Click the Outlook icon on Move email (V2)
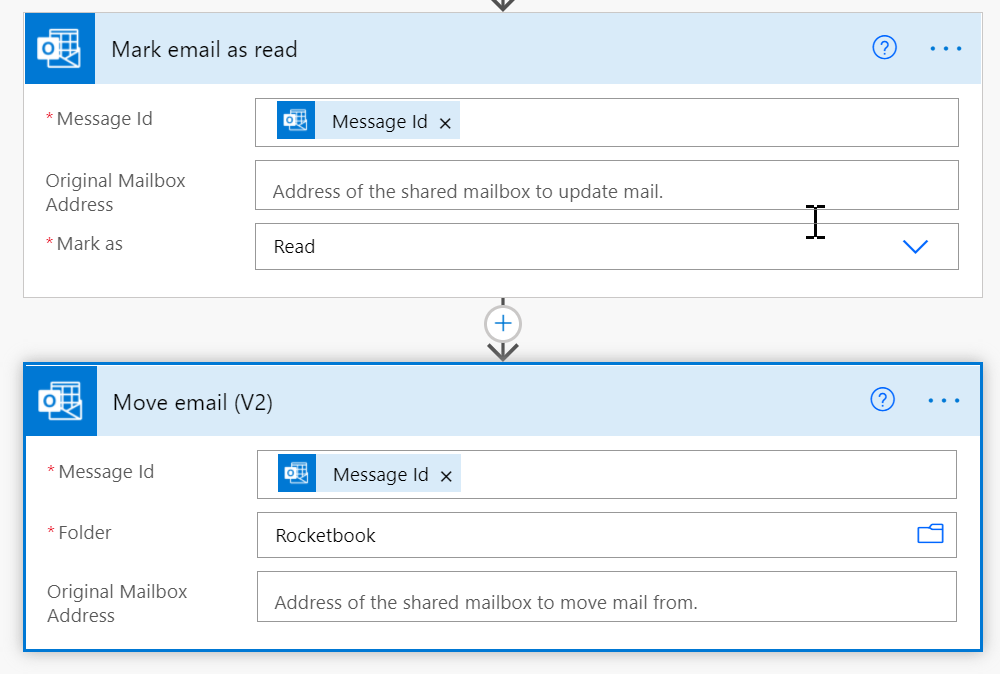 coord(61,401)
